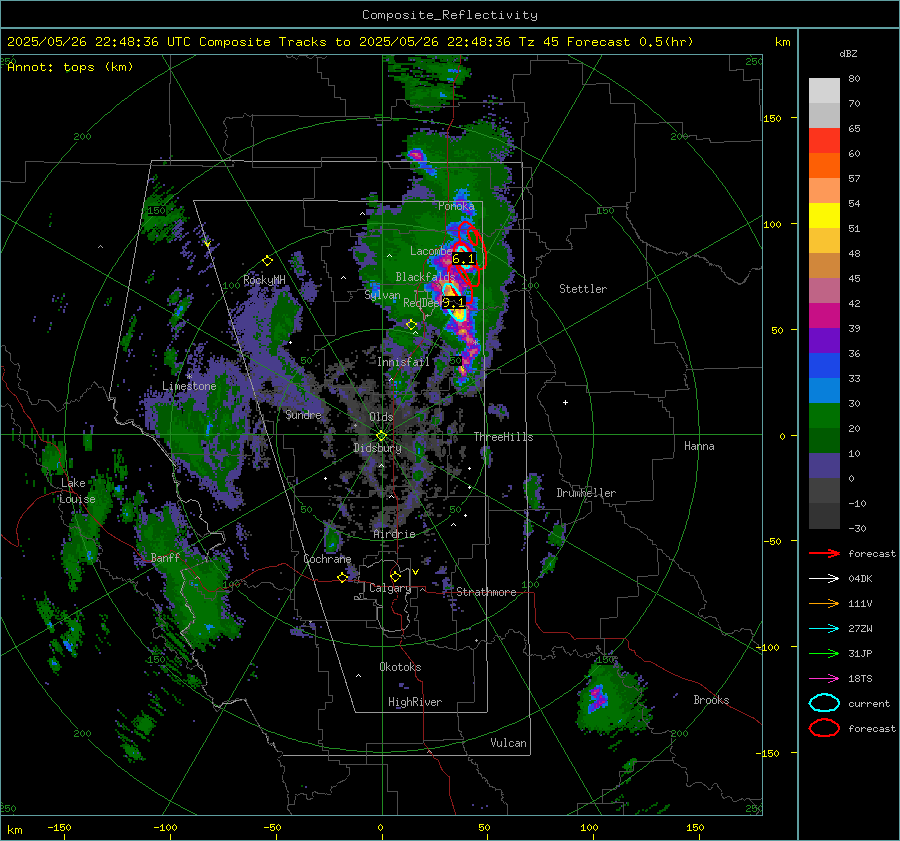This screenshot has width=900, height=841.
Task: Click the yellow diamond marker near Cochrane
Action: click(x=342, y=577)
